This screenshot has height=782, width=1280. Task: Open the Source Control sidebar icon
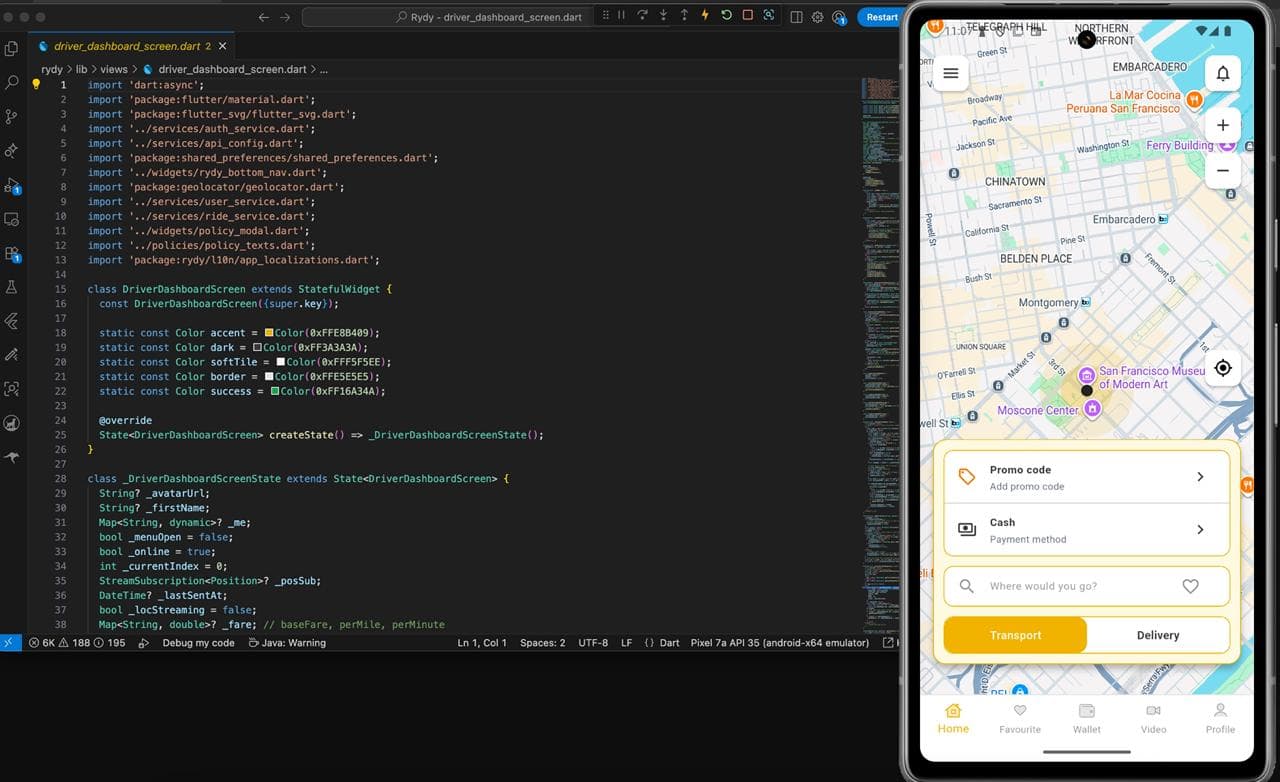click(12, 117)
